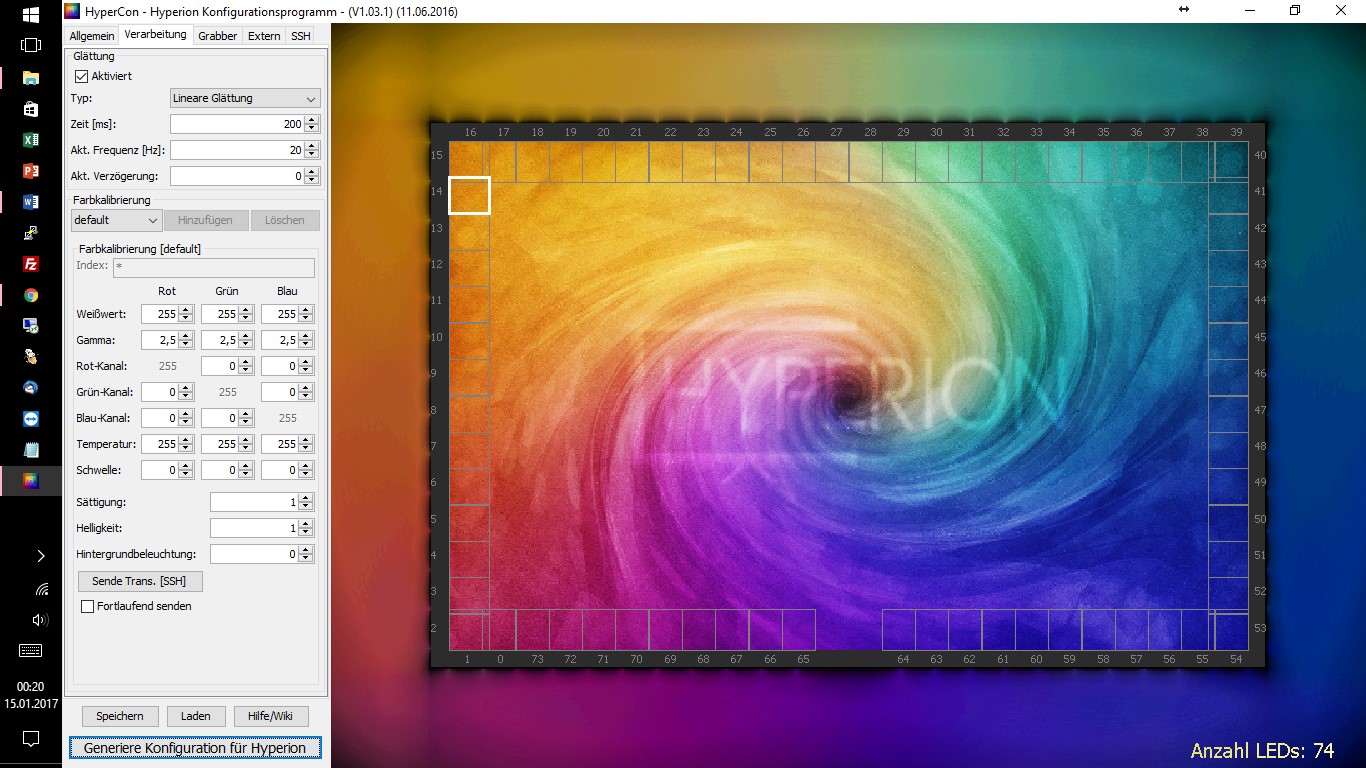Image resolution: width=1366 pixels, height=768 pixels.
Task: Click the Speichern button
Action: tap(120, 716)
